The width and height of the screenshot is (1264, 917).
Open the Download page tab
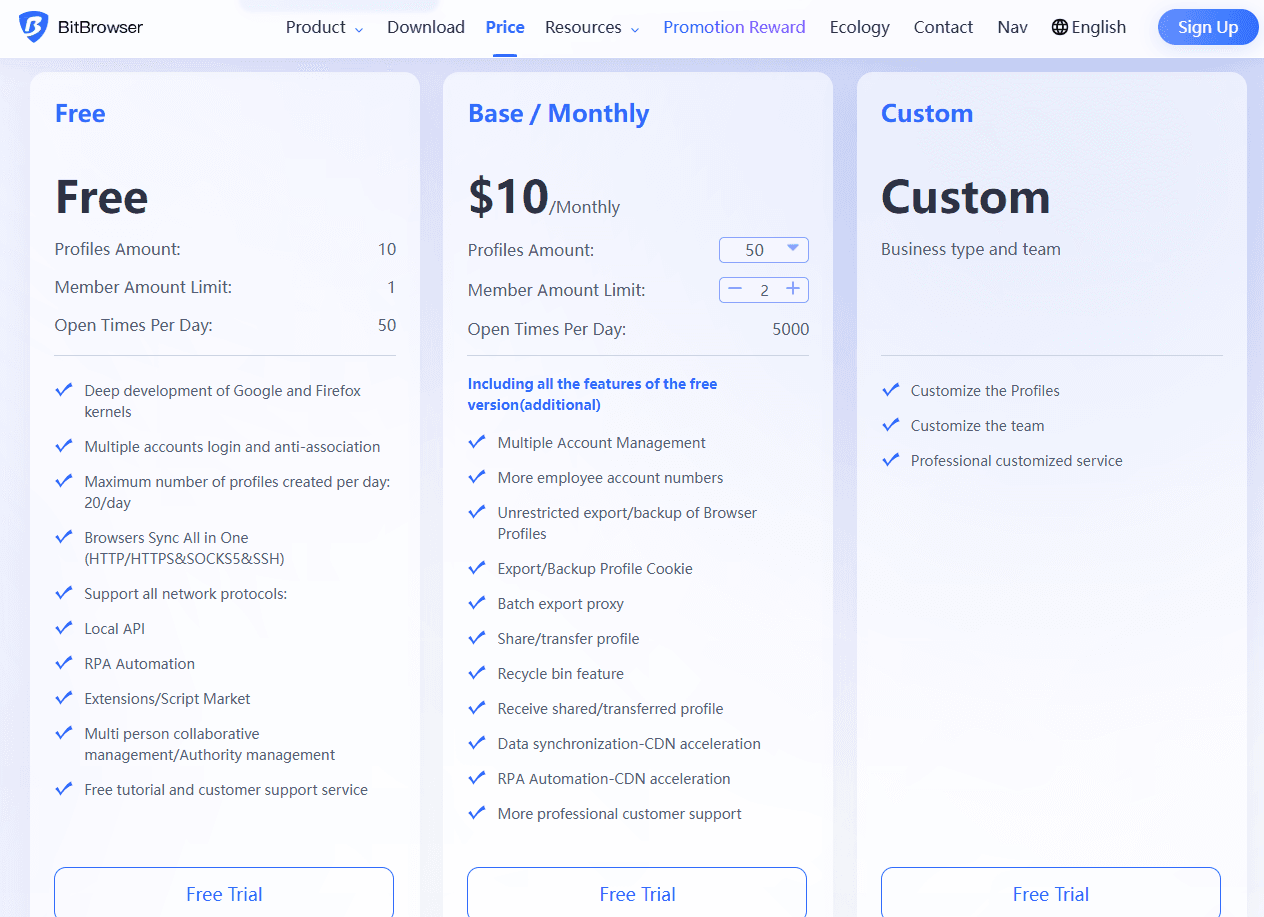point(426,27)
